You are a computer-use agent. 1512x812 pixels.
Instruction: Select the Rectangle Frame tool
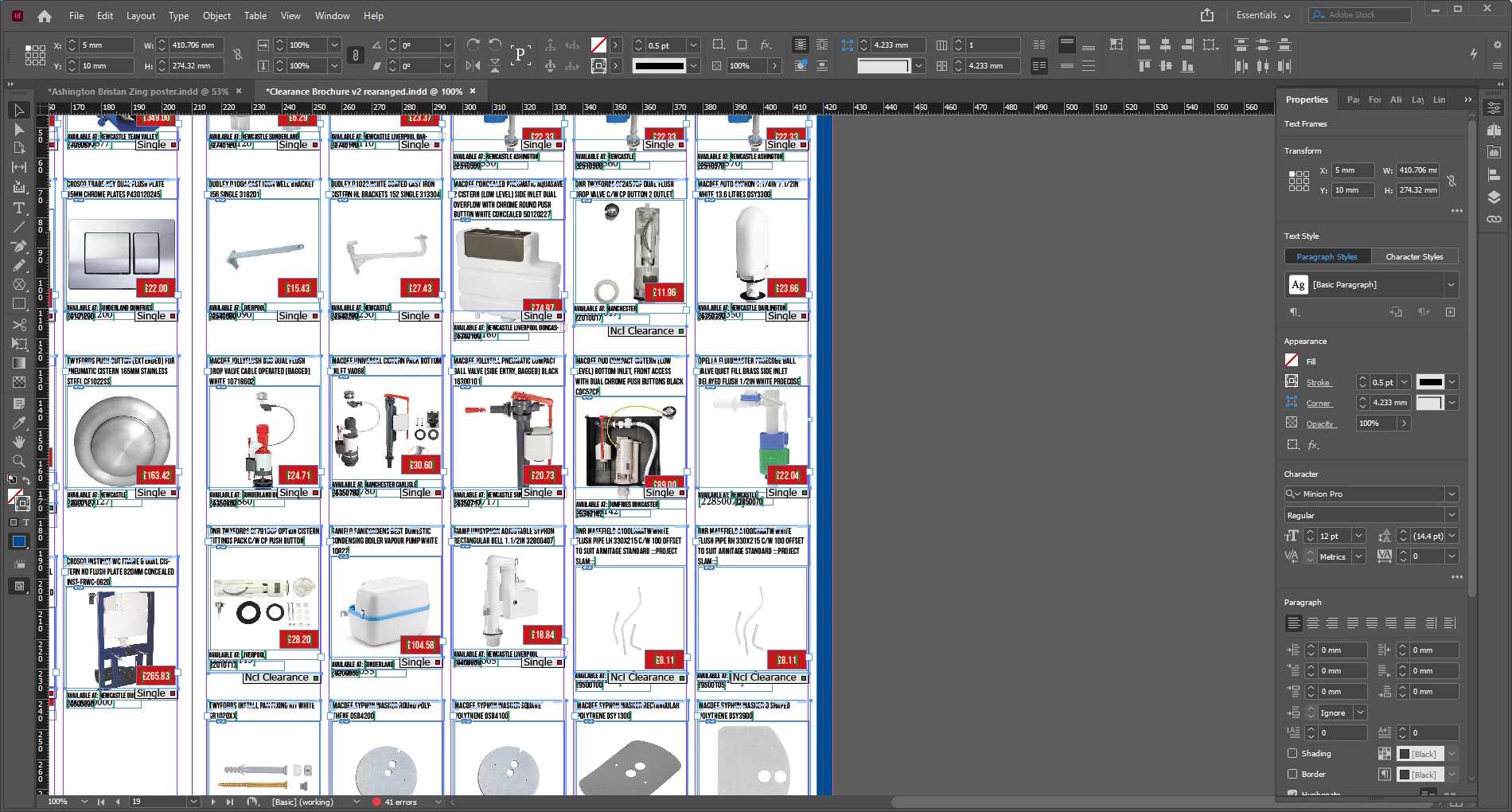(19, 284)
